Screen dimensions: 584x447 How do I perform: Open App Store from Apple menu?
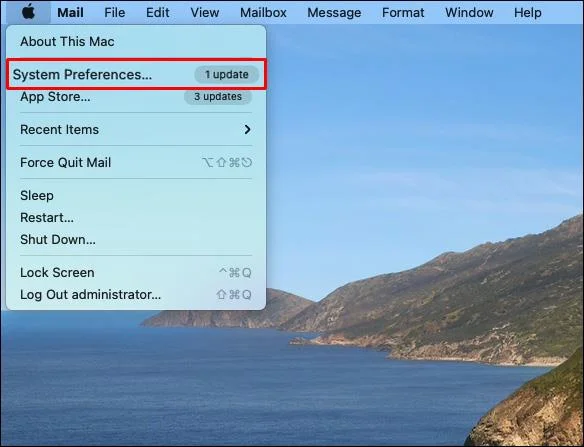(x=136, y=97)
